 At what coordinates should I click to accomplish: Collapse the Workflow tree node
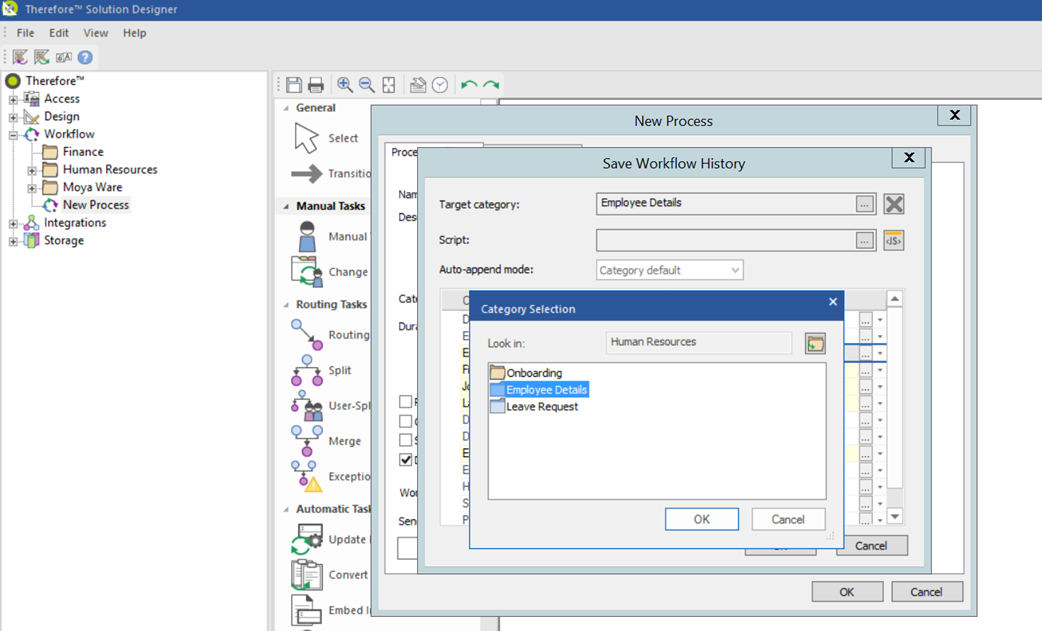click(13, 134)
